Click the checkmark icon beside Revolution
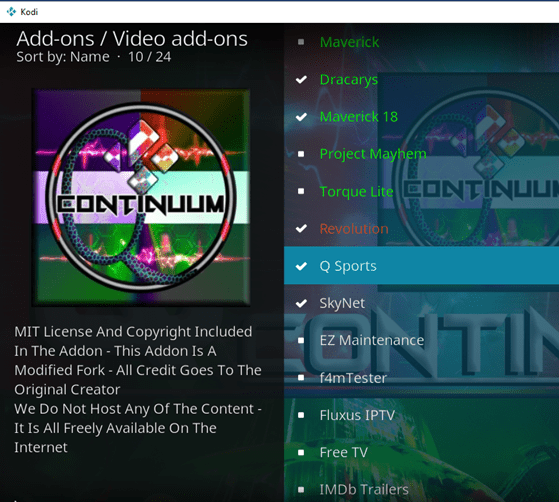 pyautogui.click(x=301, y=228)
